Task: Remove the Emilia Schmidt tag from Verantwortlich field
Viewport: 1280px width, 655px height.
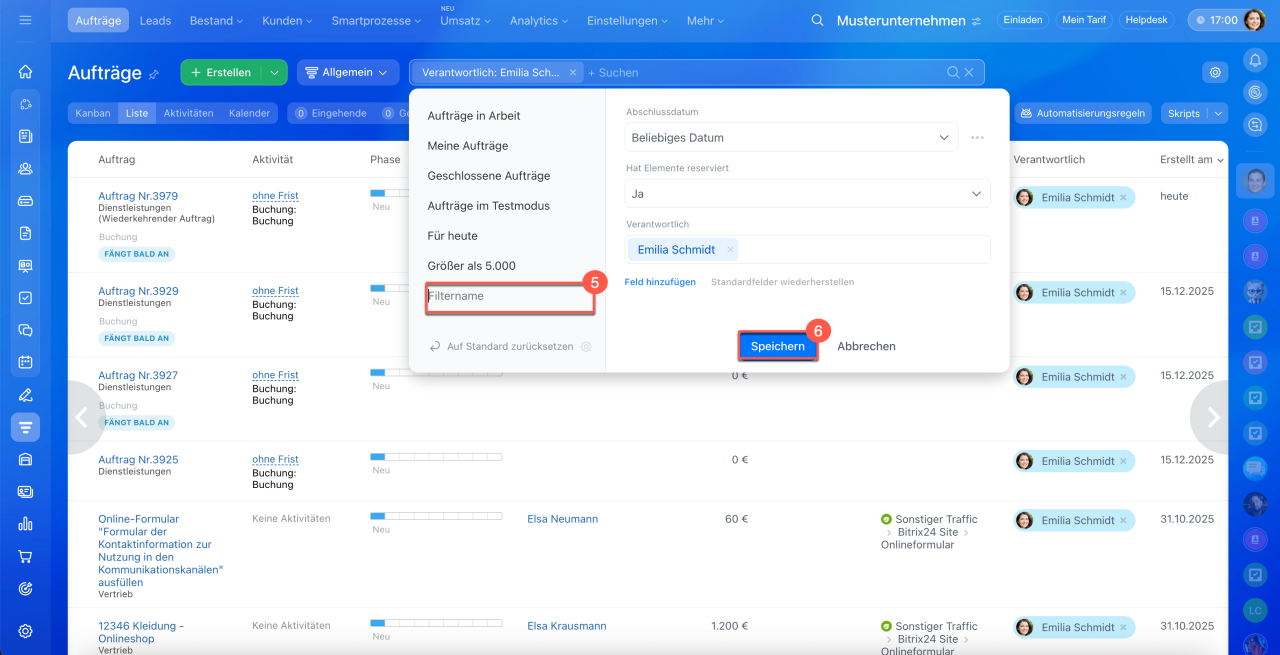Action: click(731, 250)
